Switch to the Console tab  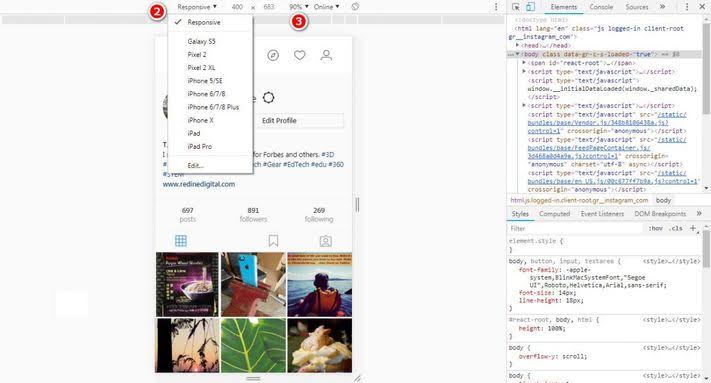pos(601,7)
